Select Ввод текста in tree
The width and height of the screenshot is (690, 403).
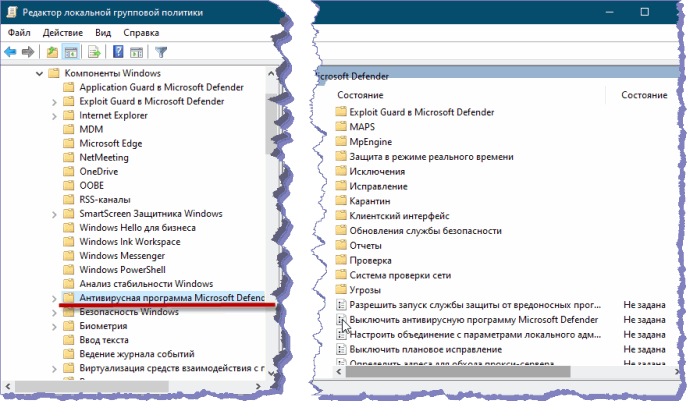click(x=104, y=340)
